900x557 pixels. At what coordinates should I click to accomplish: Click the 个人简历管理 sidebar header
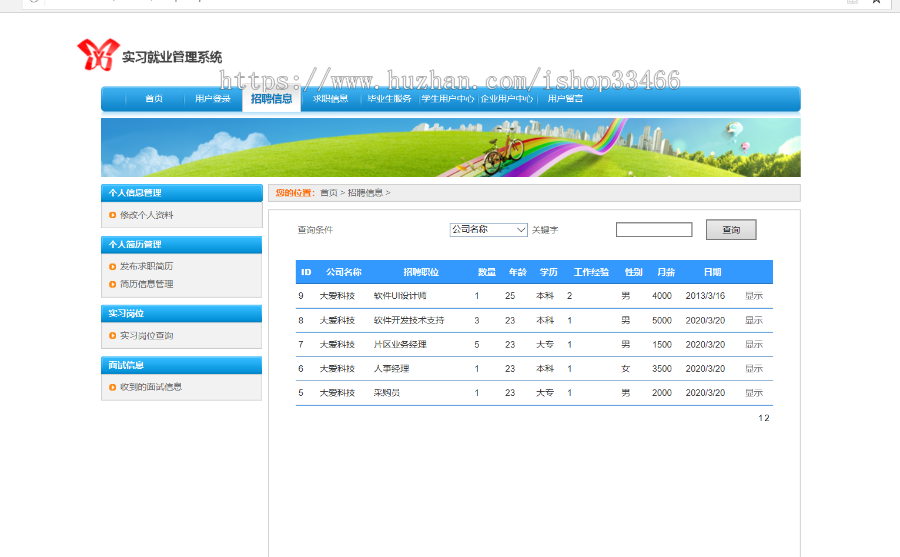pyautogui.click(x=181, y=245)
